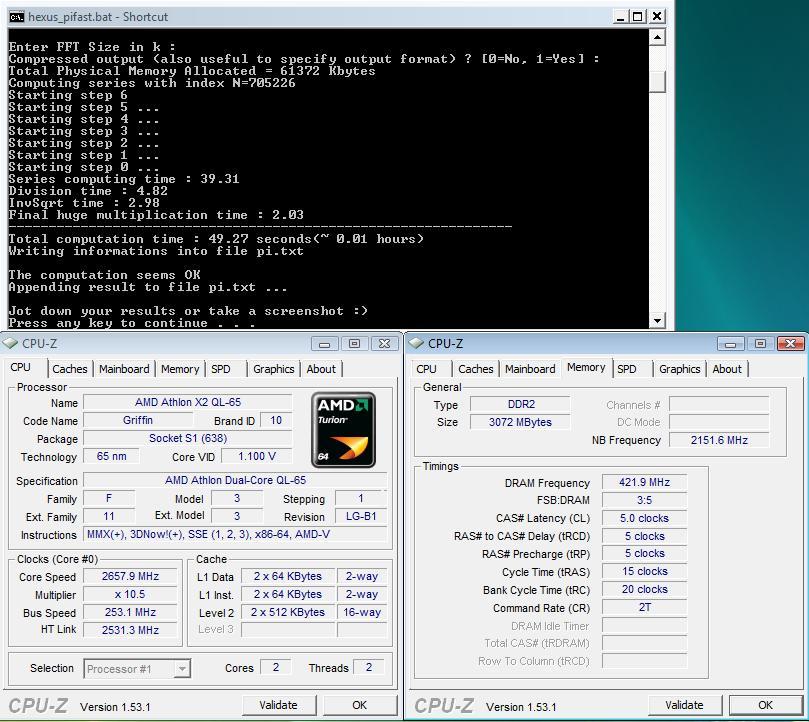Open Graphics tab in right CPU-Z
Screen dimensions: 809x722
tap(679, 369)
